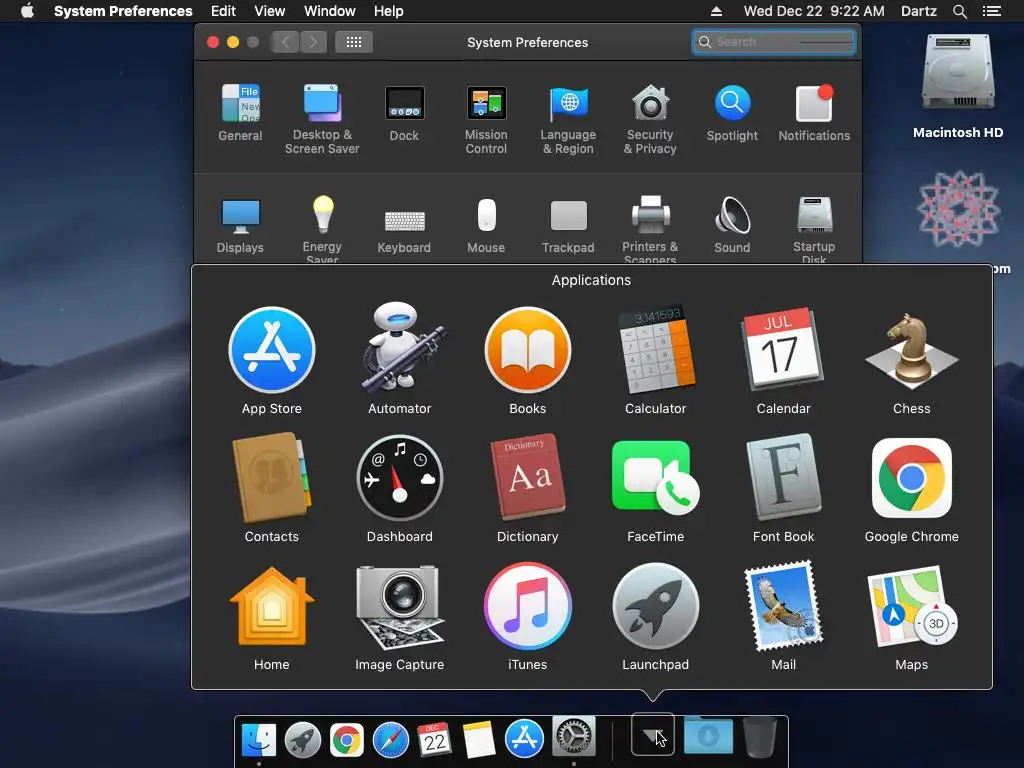This screenshot has height=768, width=1024.
Task: Open Trash from the Dock
Action: coord(760,737)
